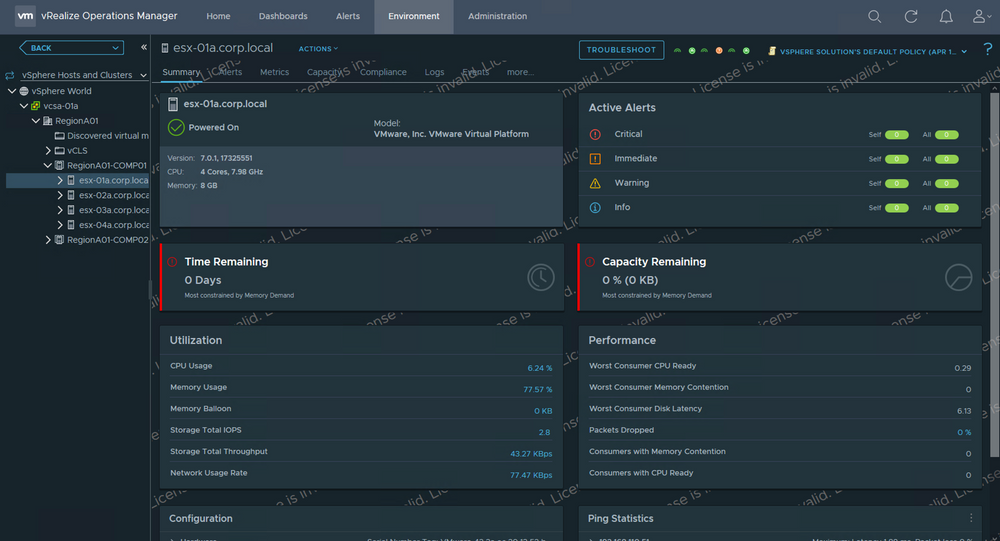Image resolution: width=1000 pixels, height=541 pixels.
Task: Open the user account menu icon
Action: tap(981, 17)
